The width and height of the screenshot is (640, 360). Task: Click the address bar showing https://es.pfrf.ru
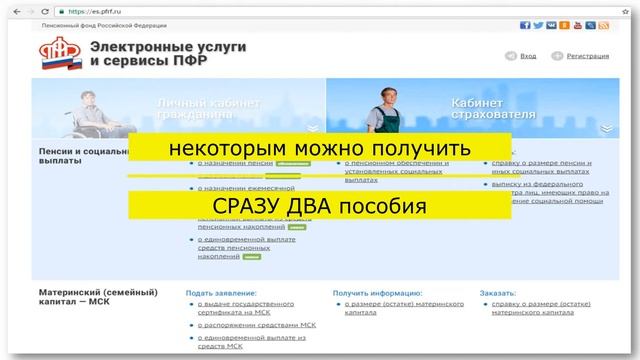(x=339, y=11)
